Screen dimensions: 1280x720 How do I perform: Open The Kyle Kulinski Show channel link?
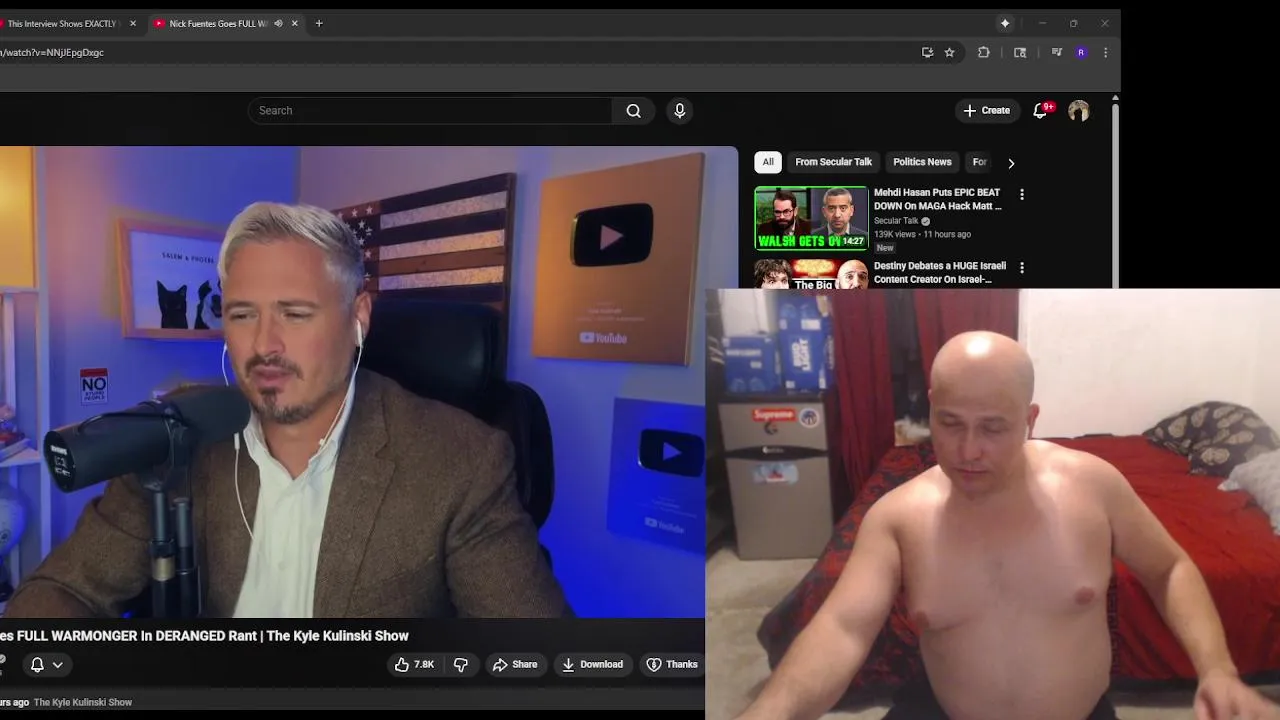coord(83,702)
